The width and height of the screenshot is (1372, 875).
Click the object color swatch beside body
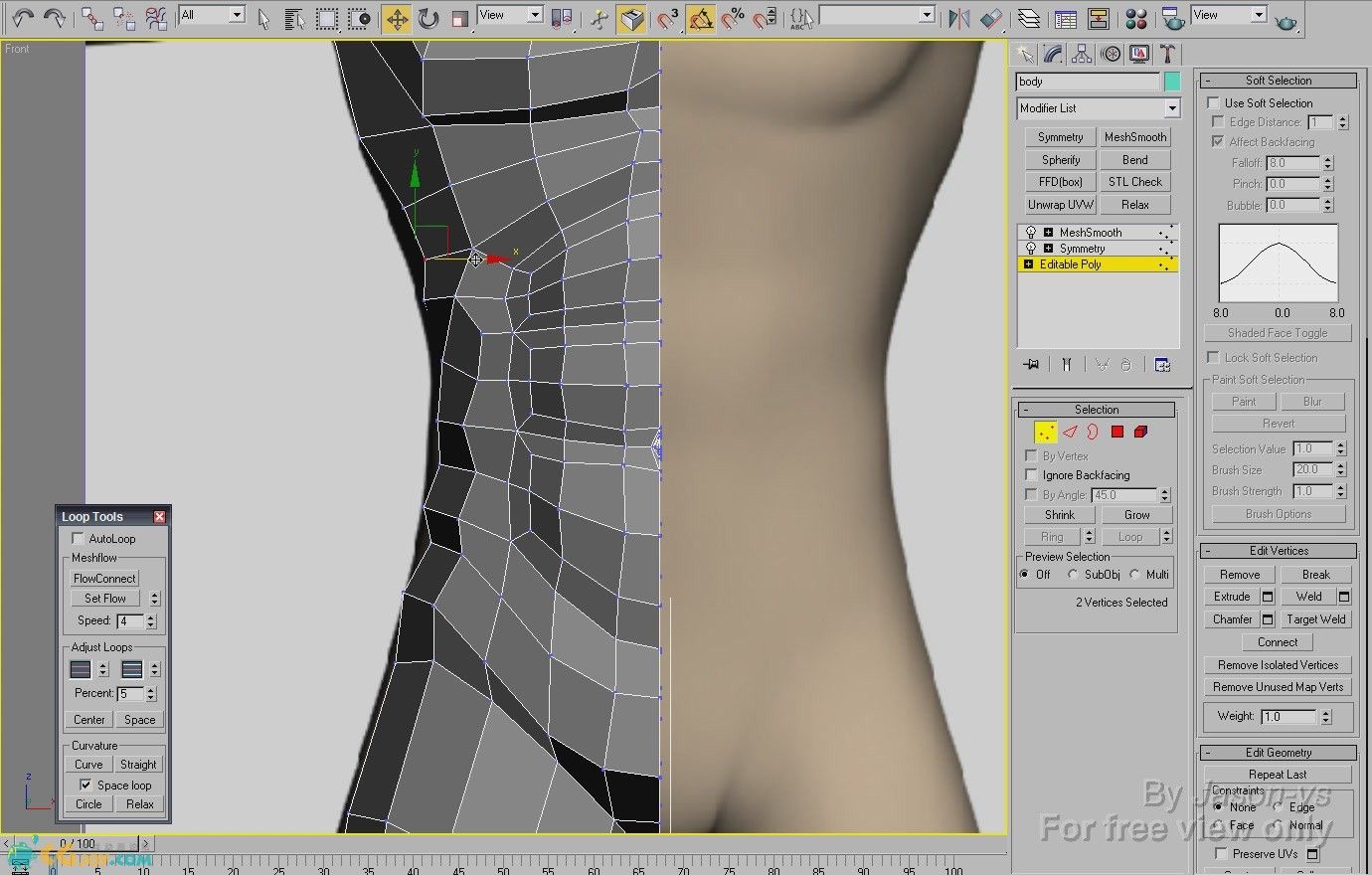(1172, 82)
